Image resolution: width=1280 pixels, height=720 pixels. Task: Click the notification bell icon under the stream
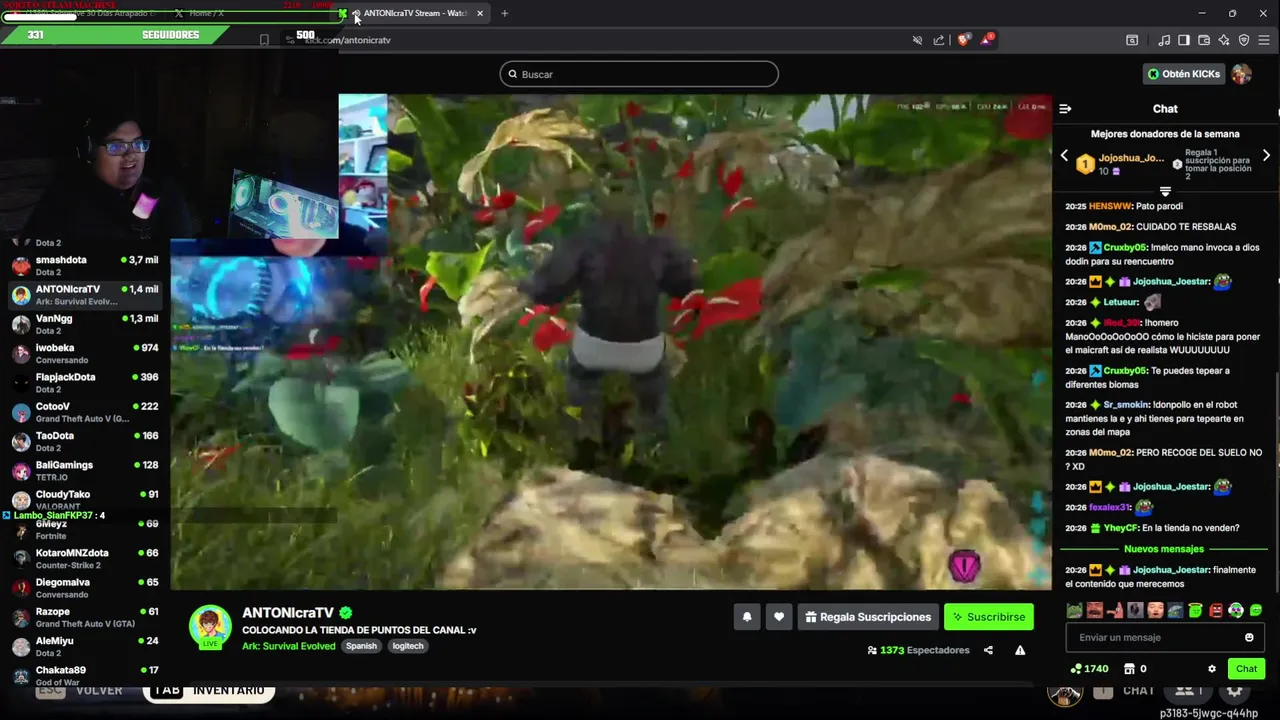[x=747, y=617]
